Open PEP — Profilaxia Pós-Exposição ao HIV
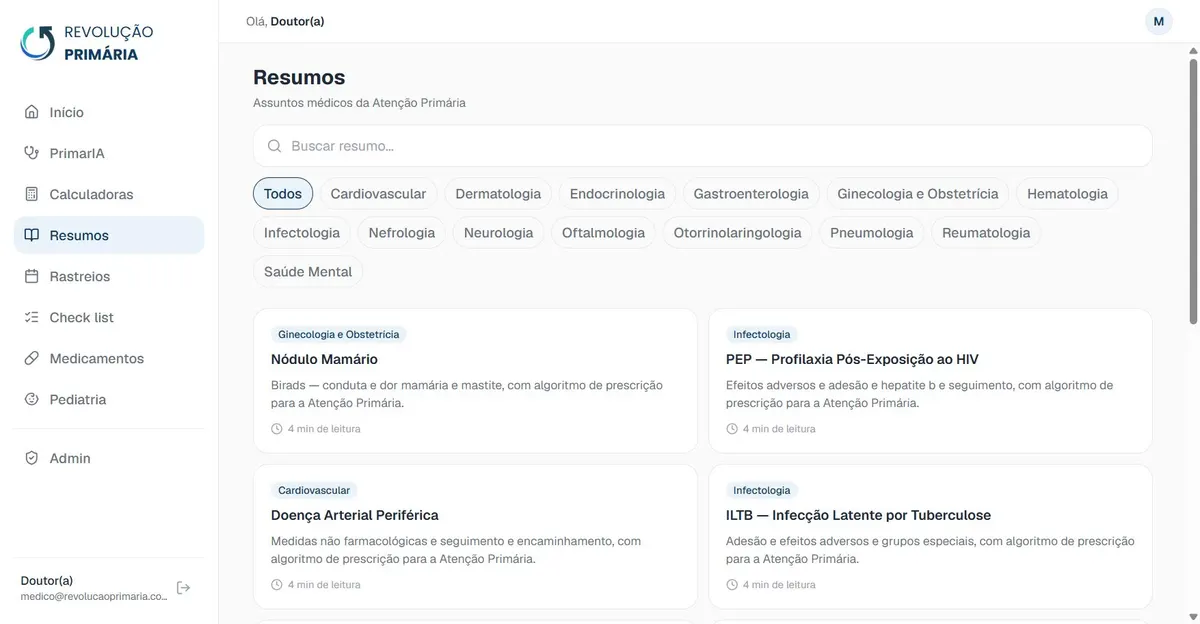Screen dimensions: 1200x624 pyautogui.click(x=930, y=381)
